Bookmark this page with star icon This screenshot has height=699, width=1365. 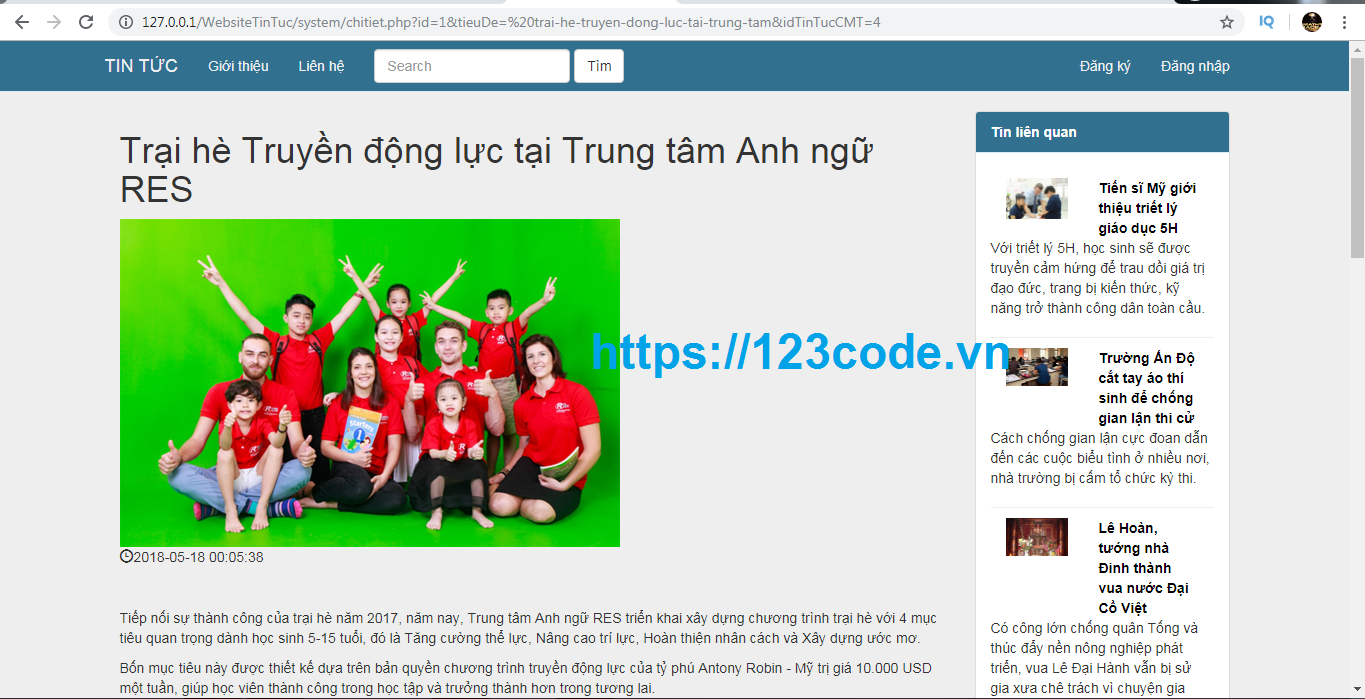click(x=1227, y=22)
